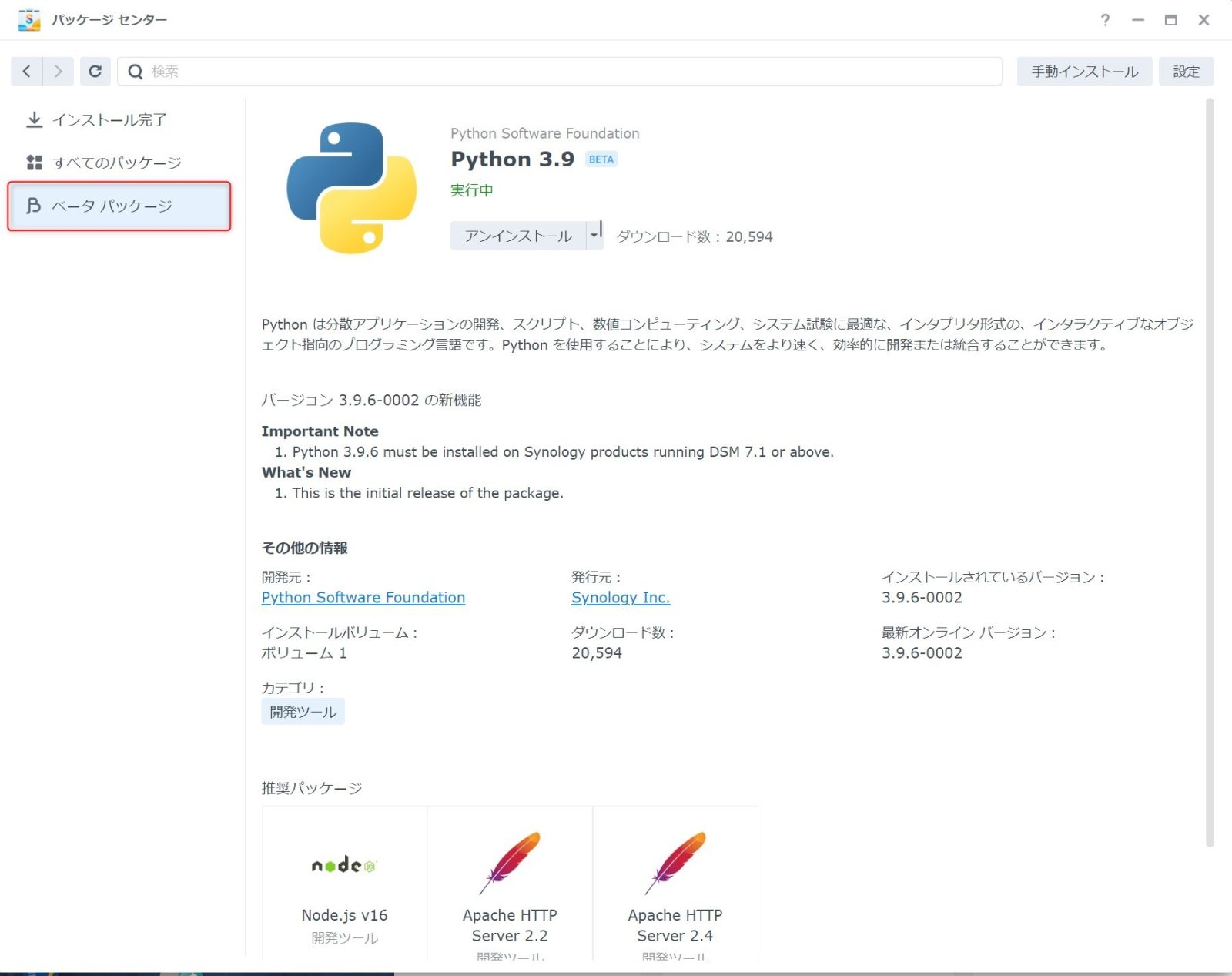
Task: Click the 手動インストール button
Action: point(1084,72)
